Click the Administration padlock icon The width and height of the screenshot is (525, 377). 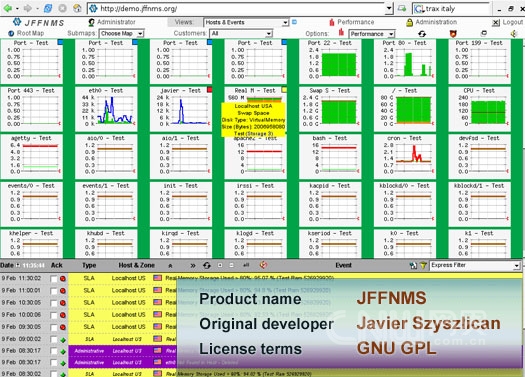409,22
